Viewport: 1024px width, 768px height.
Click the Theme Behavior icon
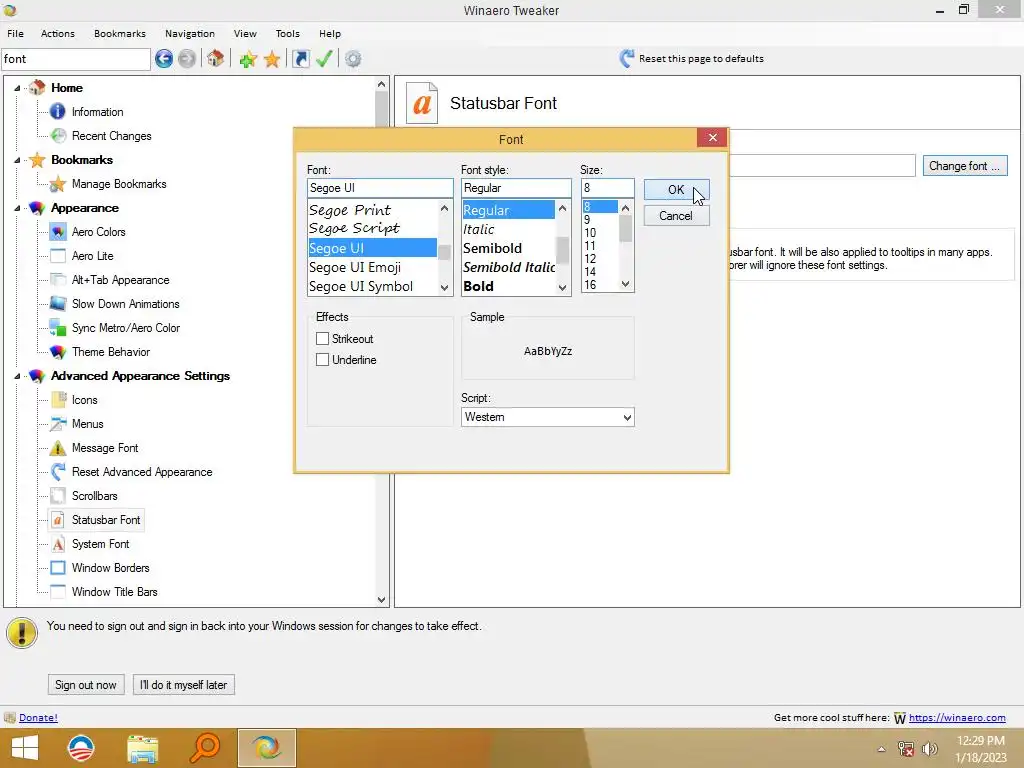point(58,352)
